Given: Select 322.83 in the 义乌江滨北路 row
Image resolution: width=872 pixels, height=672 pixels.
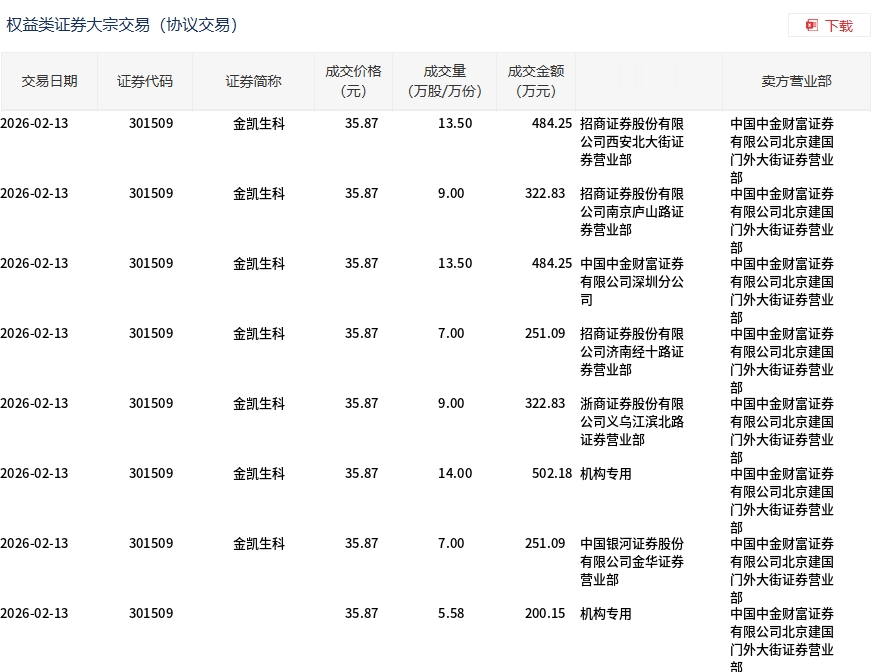Looking at the screenshot, I should (545, 403).
